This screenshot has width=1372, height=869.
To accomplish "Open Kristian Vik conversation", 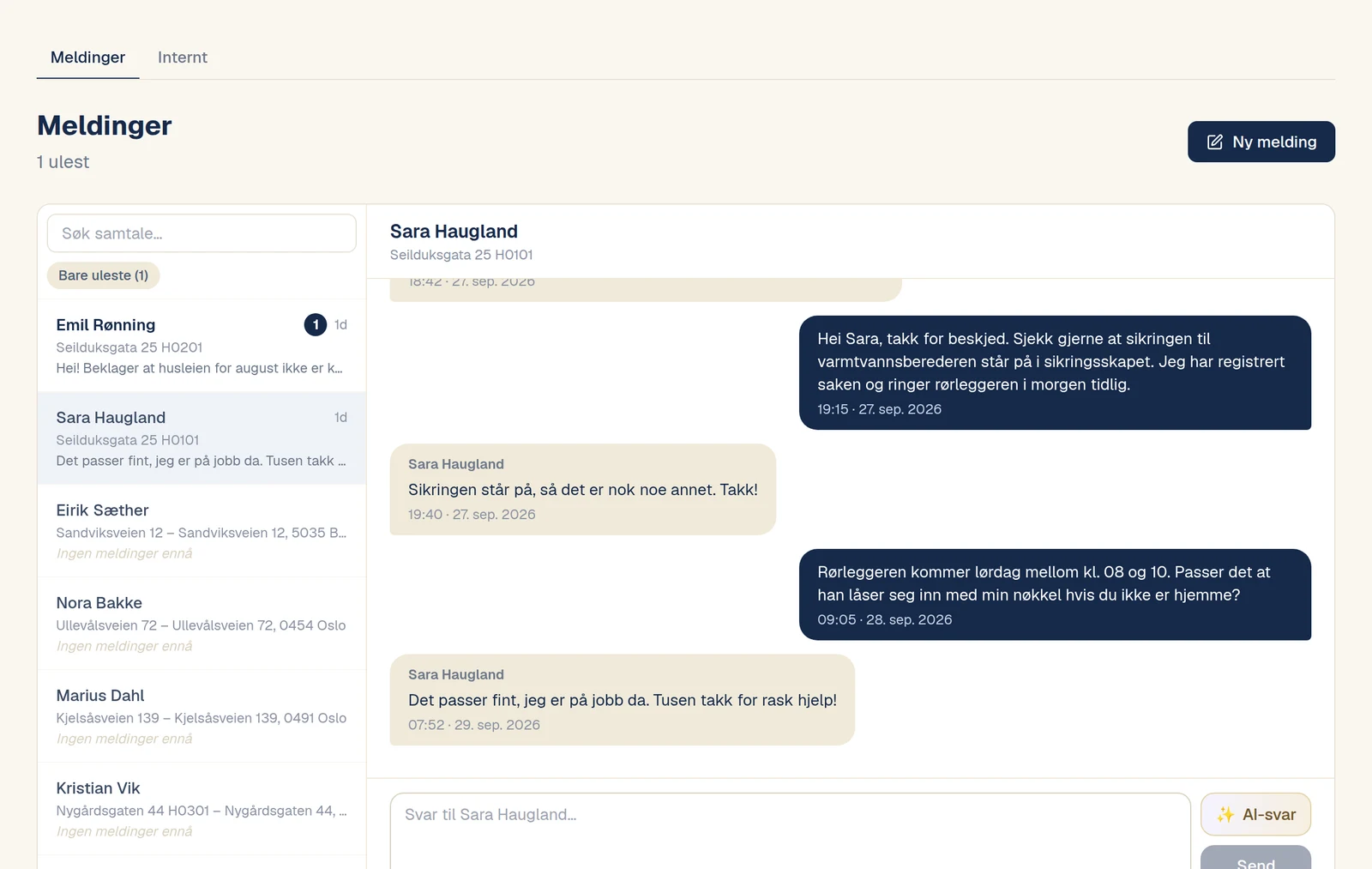I will click(202, 809).
